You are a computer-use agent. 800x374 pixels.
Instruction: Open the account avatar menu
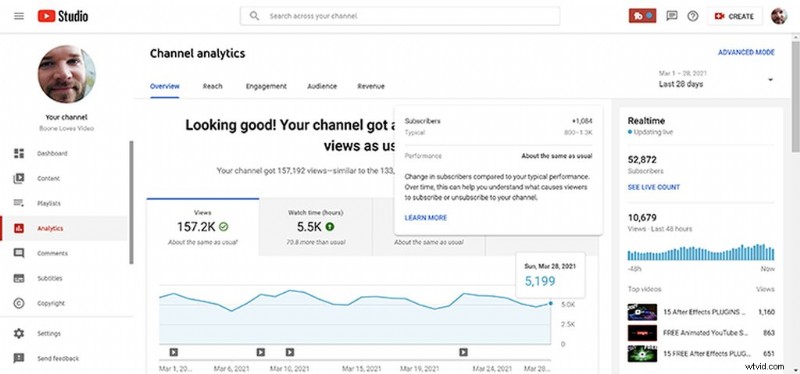[x=779, y=16]
